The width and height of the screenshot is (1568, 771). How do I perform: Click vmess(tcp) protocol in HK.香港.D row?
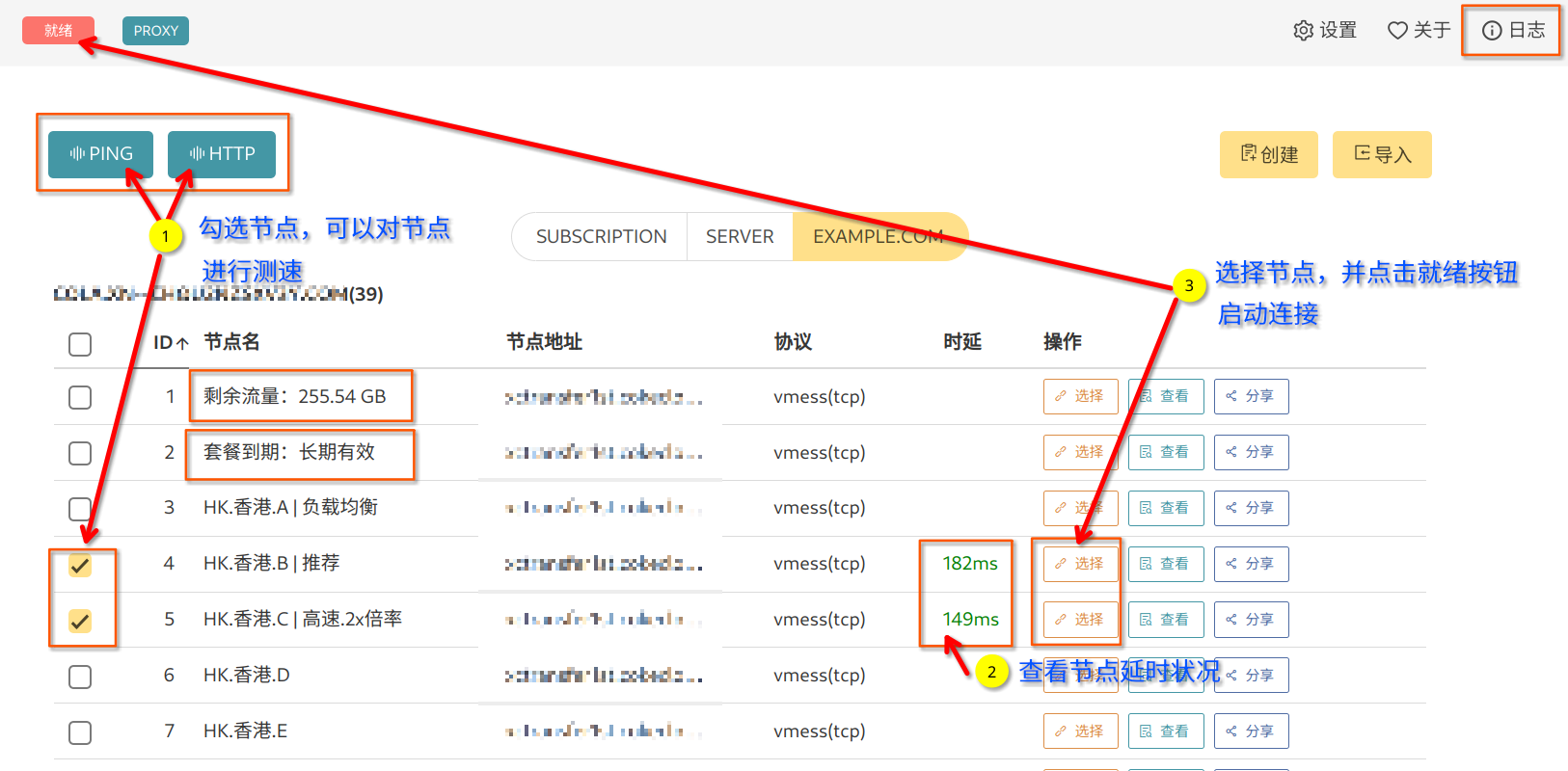(x=819, y=676)
